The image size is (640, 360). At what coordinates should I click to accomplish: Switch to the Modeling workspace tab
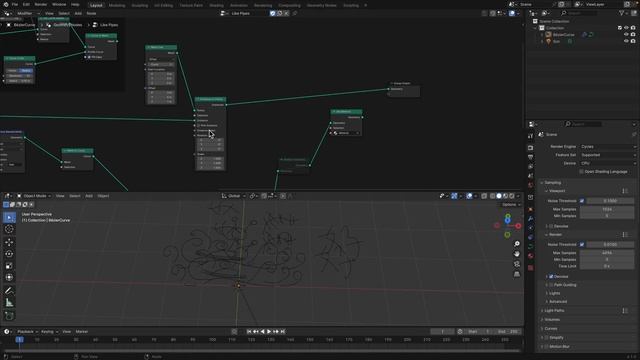pyautogui.click(x=117, y=5)
